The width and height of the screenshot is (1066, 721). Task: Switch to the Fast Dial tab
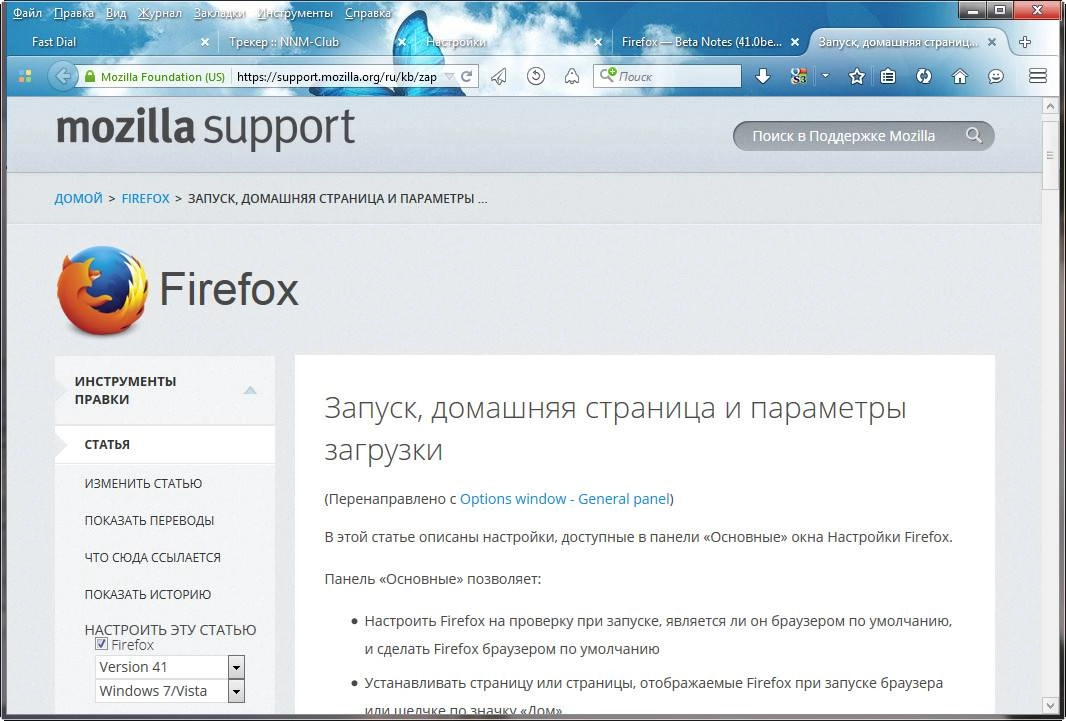click(112, 42)
